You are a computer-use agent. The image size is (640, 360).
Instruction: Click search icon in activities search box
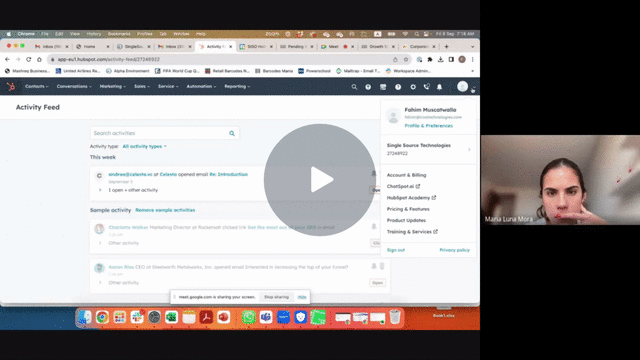point(232,133)
